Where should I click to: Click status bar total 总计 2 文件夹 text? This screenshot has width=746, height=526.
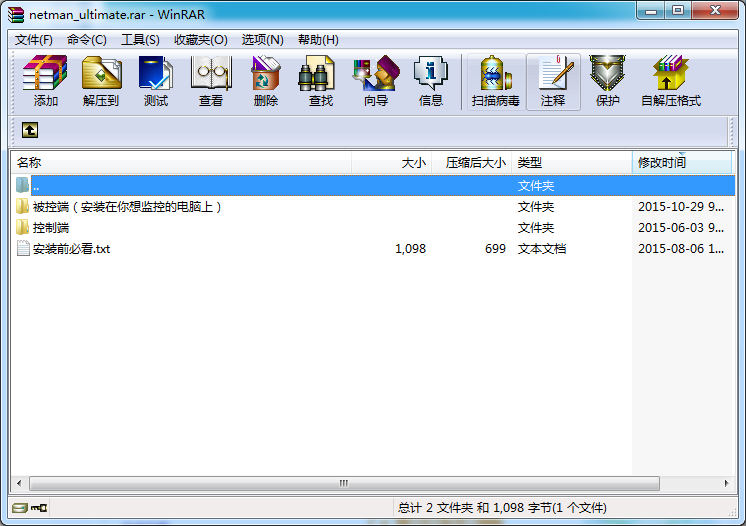[502, 508]
